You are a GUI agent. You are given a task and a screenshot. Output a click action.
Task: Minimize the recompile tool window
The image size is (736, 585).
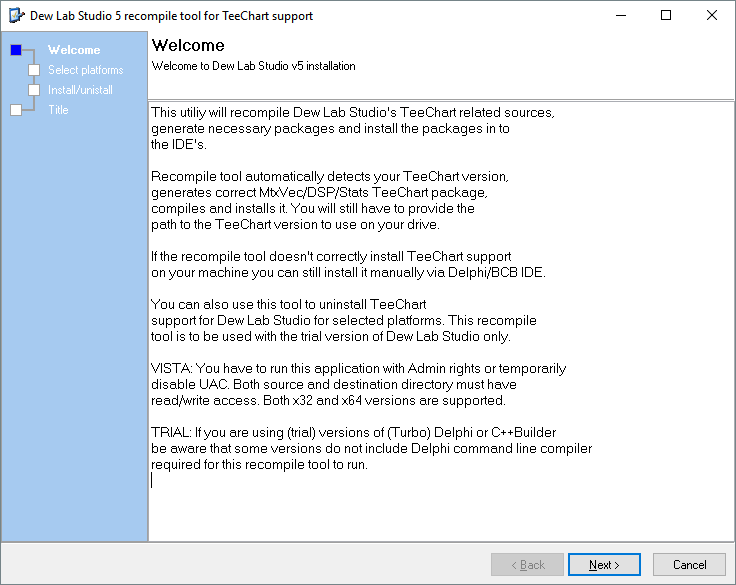621,15
